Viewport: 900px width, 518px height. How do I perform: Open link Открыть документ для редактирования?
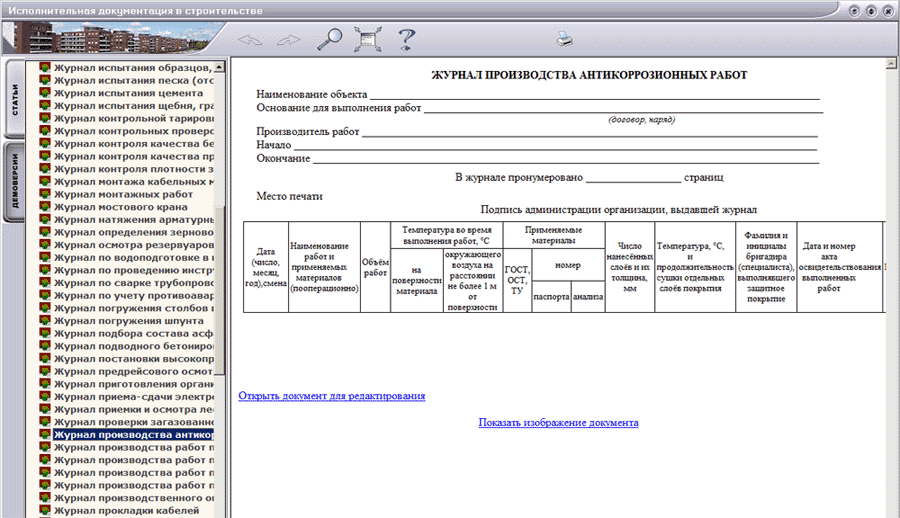pos(332,396)
